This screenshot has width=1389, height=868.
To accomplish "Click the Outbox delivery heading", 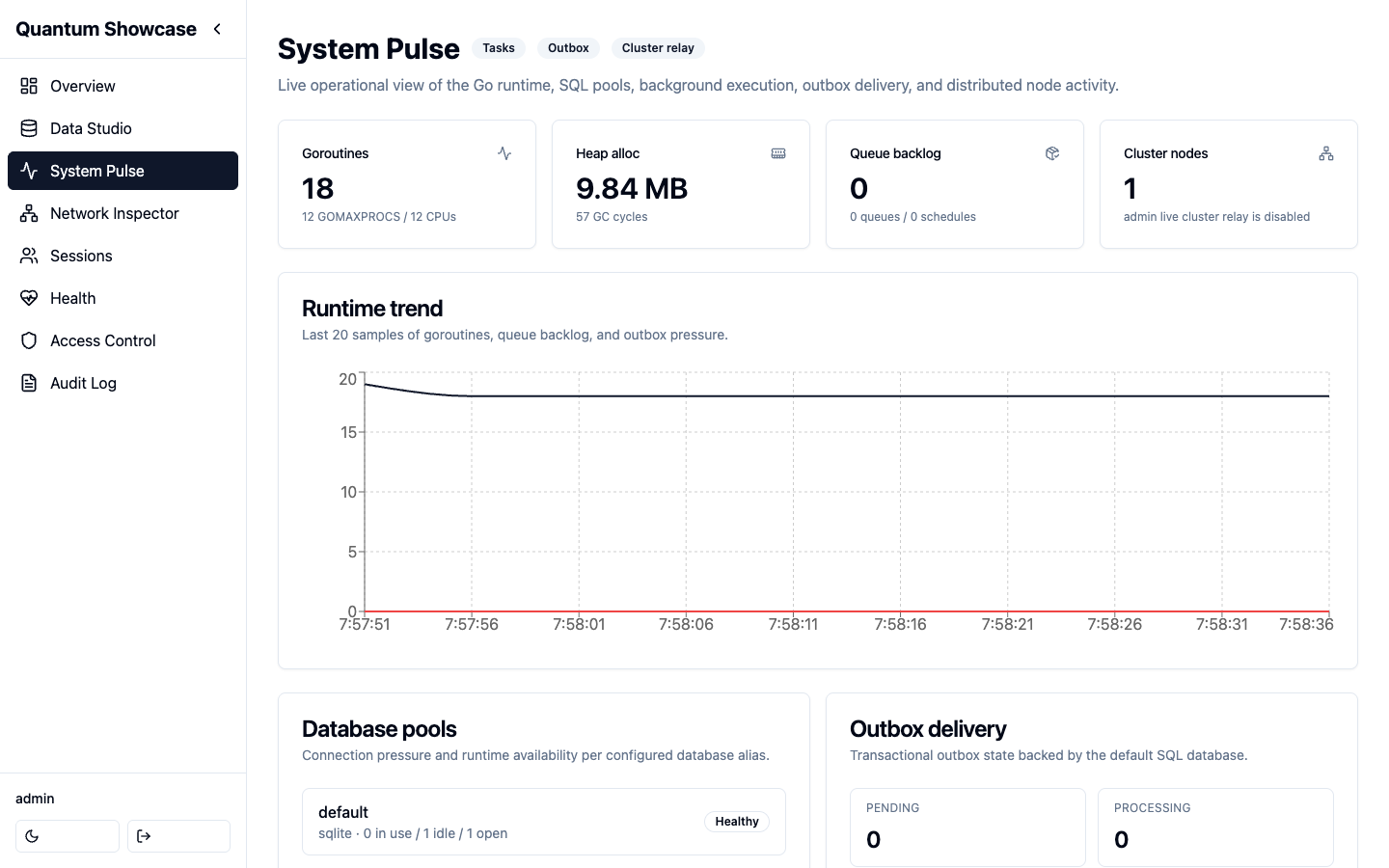I will click(x=928, y=729).
